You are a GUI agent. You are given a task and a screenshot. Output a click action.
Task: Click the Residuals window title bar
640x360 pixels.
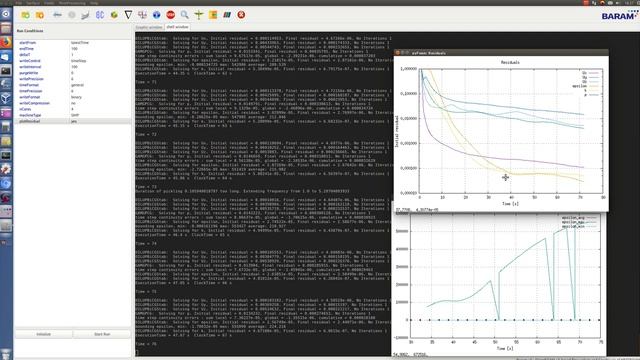pos(501,53)
